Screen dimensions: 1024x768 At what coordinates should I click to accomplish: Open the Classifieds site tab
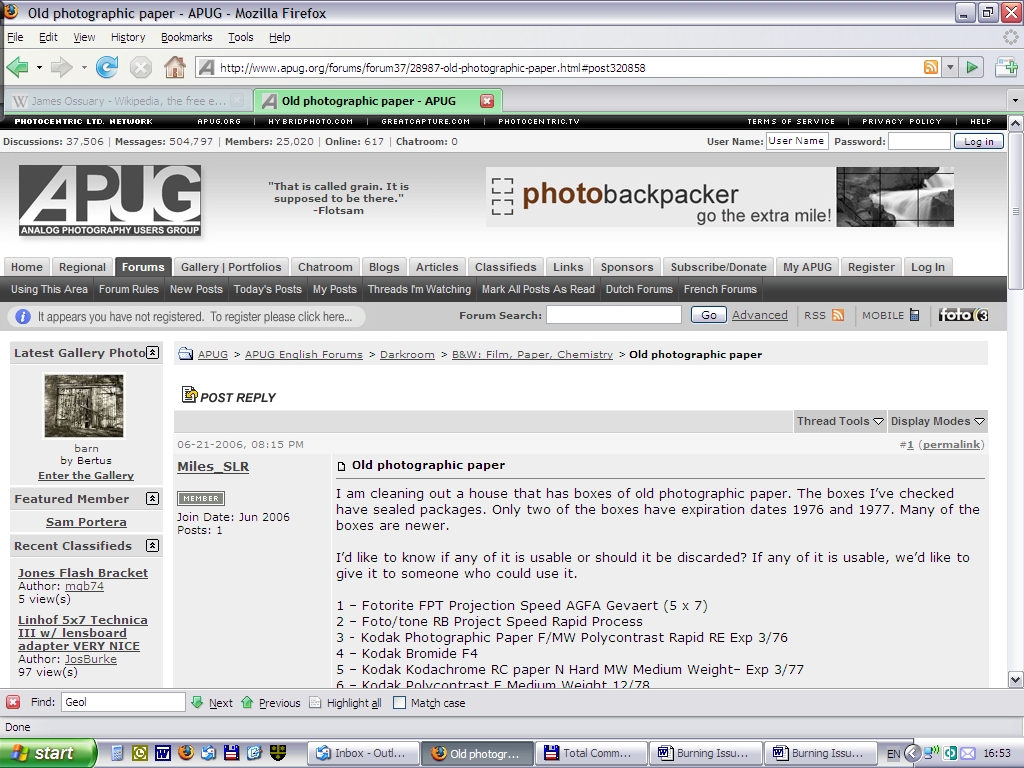[x=505, y=266]
